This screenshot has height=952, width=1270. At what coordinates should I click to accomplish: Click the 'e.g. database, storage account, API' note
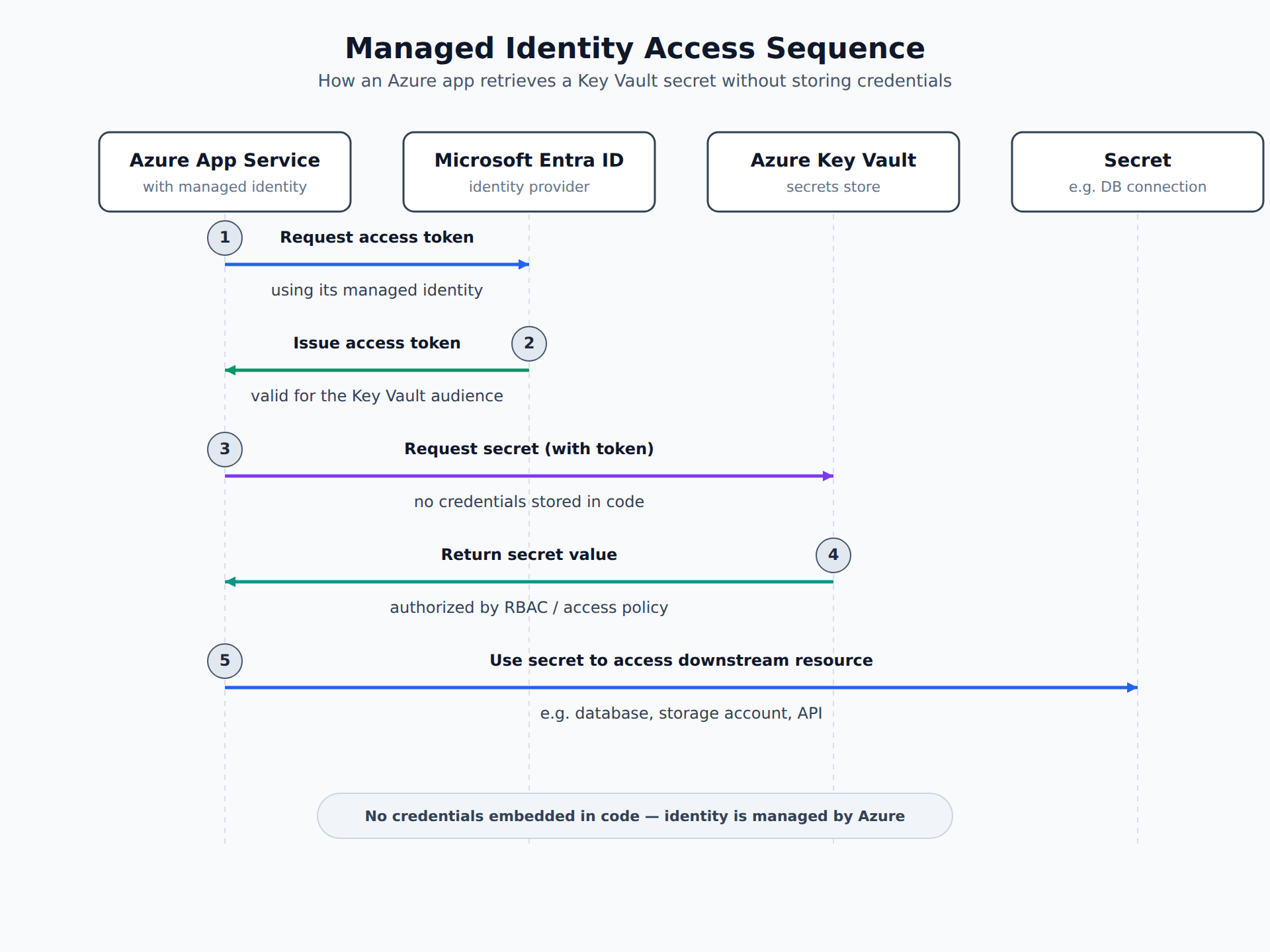pyautogui.click(x=681, y=713)
